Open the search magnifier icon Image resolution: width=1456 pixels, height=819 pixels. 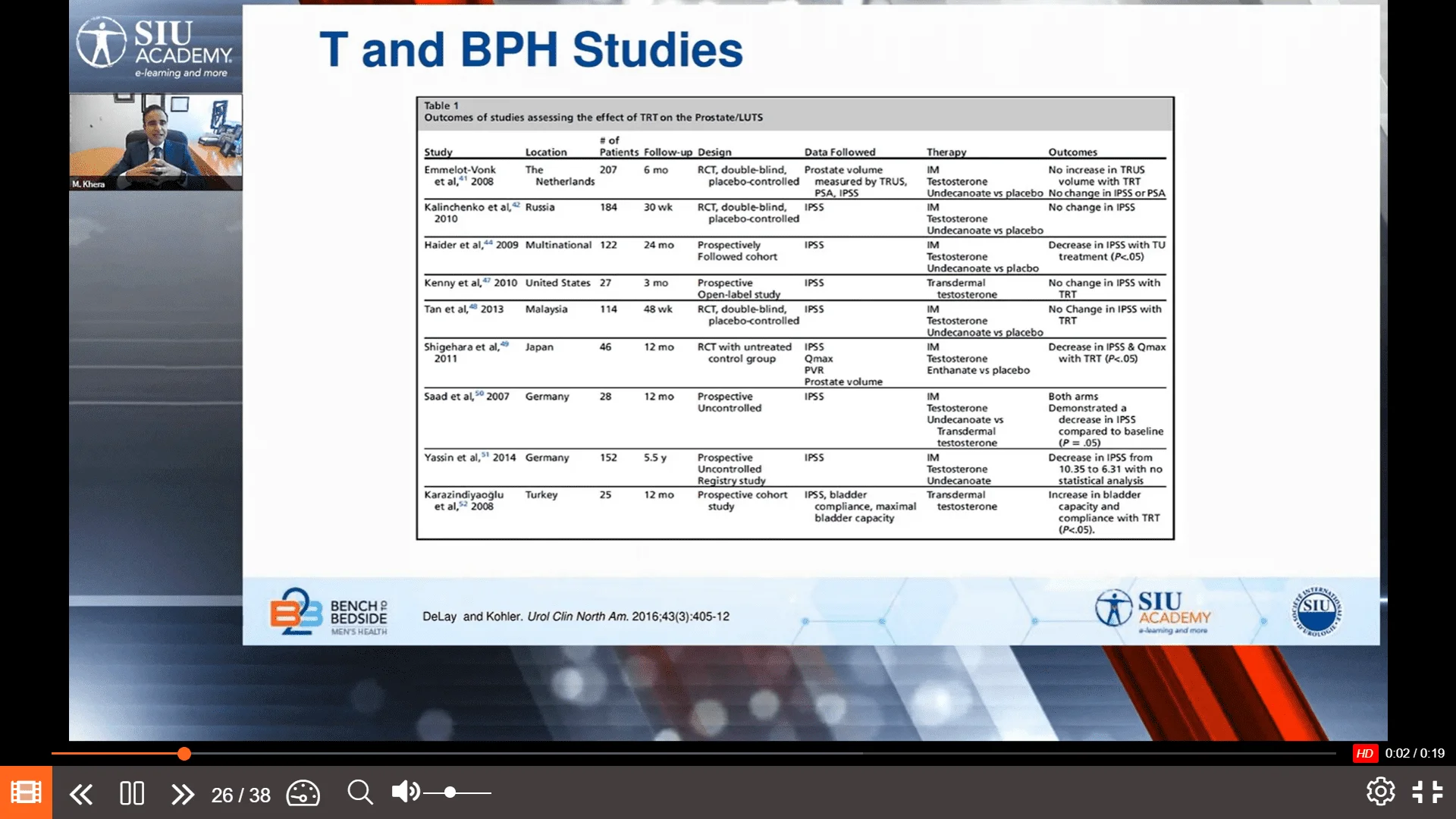(x=360, y=792)
